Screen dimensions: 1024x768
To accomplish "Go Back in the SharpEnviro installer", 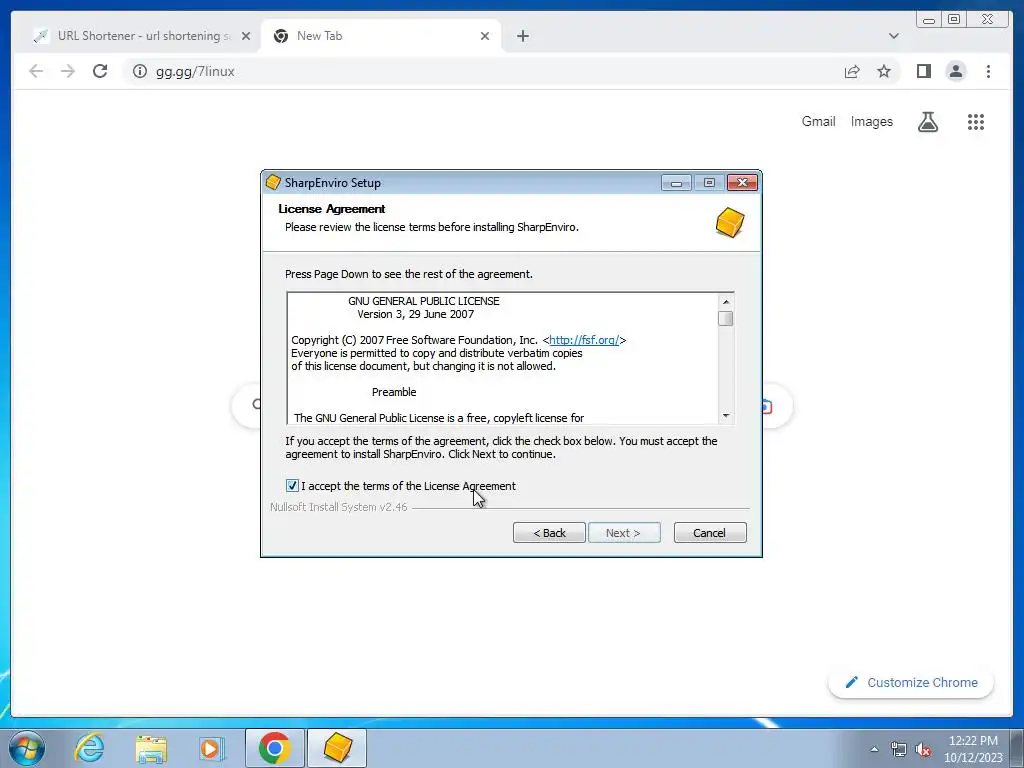I will coord(549,533).
